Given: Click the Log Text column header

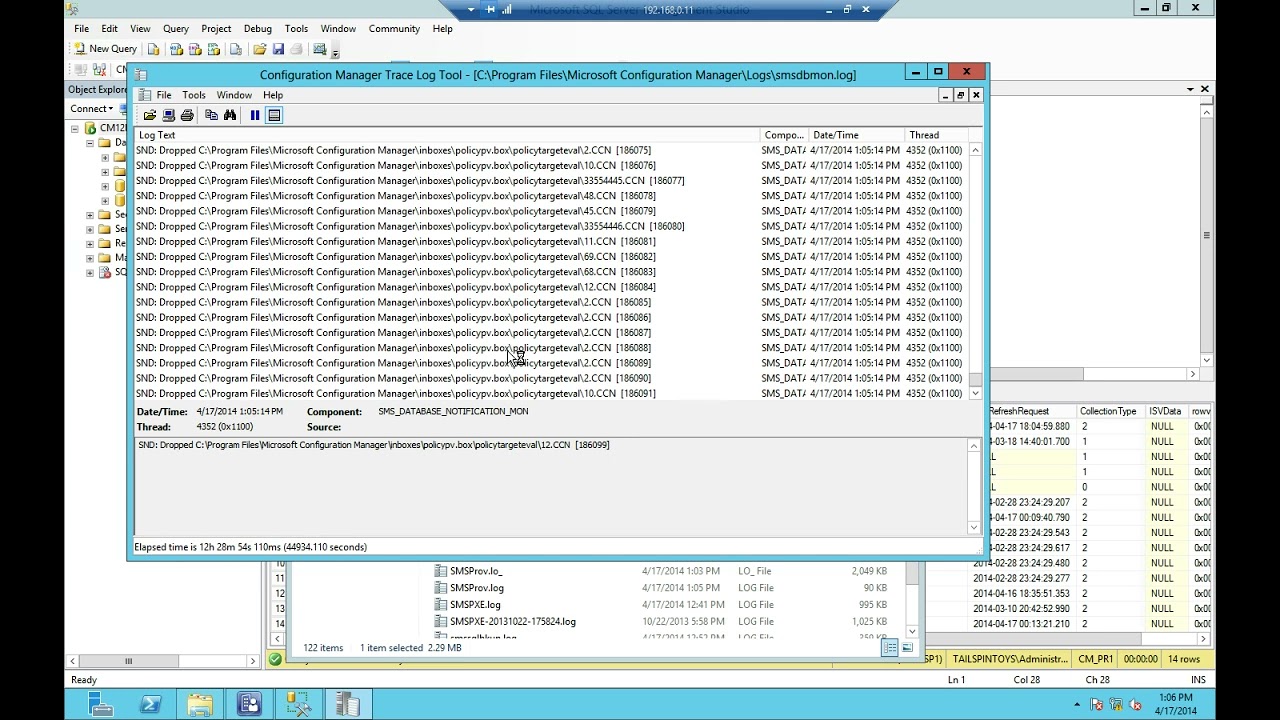Looking at the screenshot, I should pyautogui.click(x=447, y=135).
